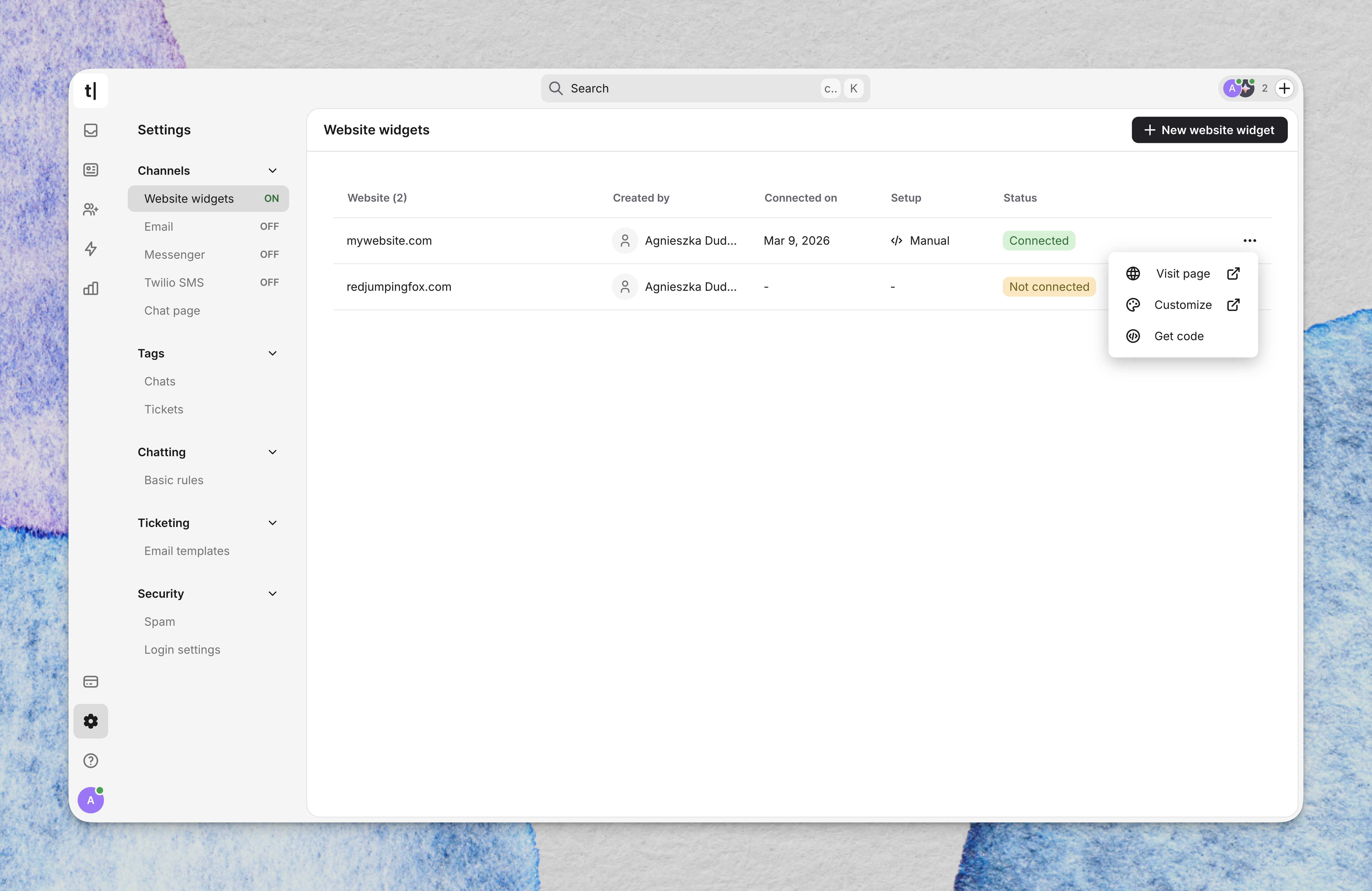
Task: Click the globe icon beside Visit page
Action: pos(1133,273)
